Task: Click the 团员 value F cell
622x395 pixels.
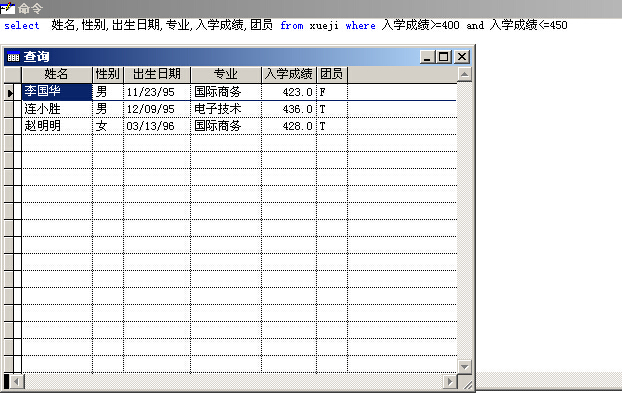Action: [x=332, y=92]
